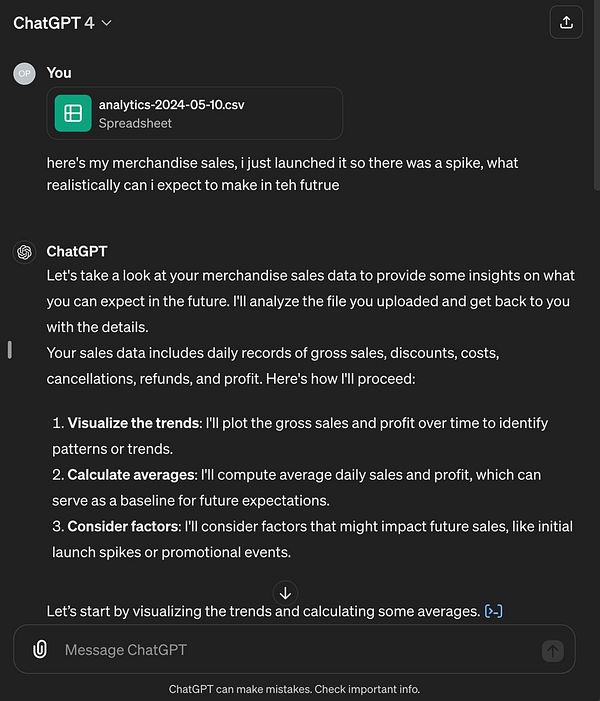Click the 'Calculate averages' list item

pyautogui.click(x=133, y=475)
